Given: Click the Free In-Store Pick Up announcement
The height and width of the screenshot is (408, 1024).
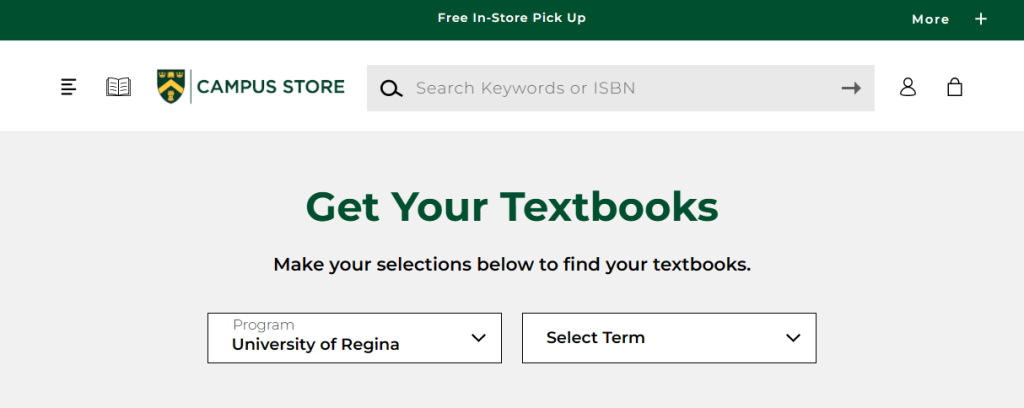Looking at the screenshot, I should [511, 18].
